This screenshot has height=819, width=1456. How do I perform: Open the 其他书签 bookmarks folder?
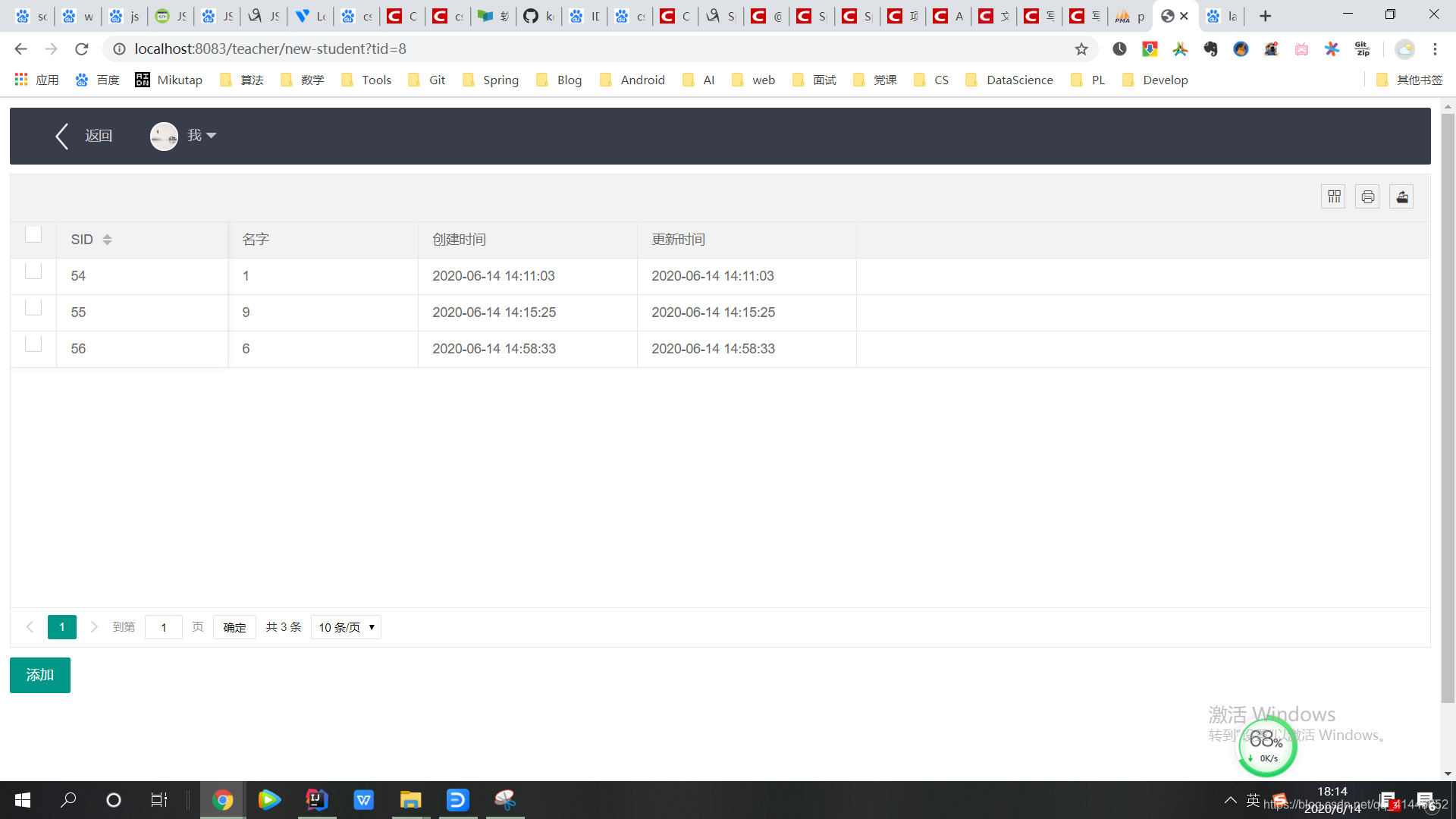click(x=1410, y=80)
